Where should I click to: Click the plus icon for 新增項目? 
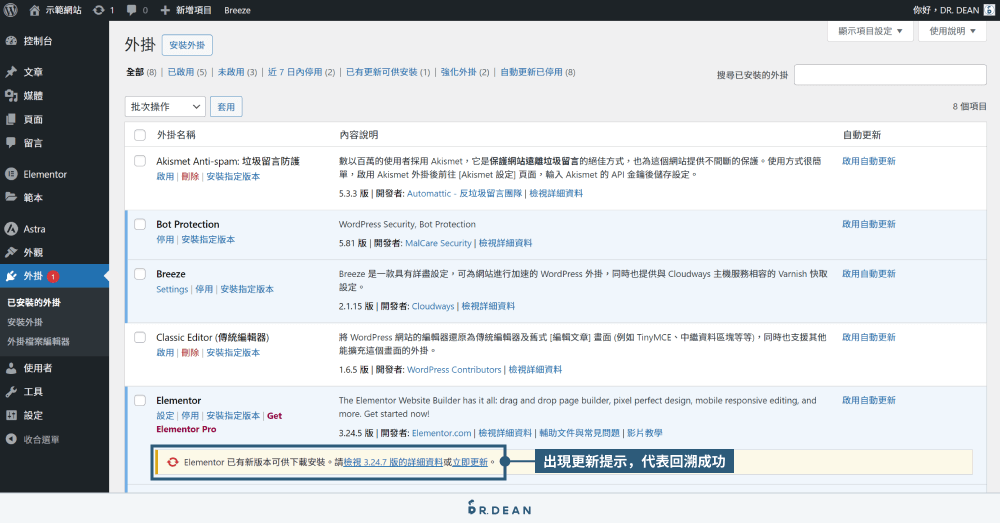tap(165, 10)
